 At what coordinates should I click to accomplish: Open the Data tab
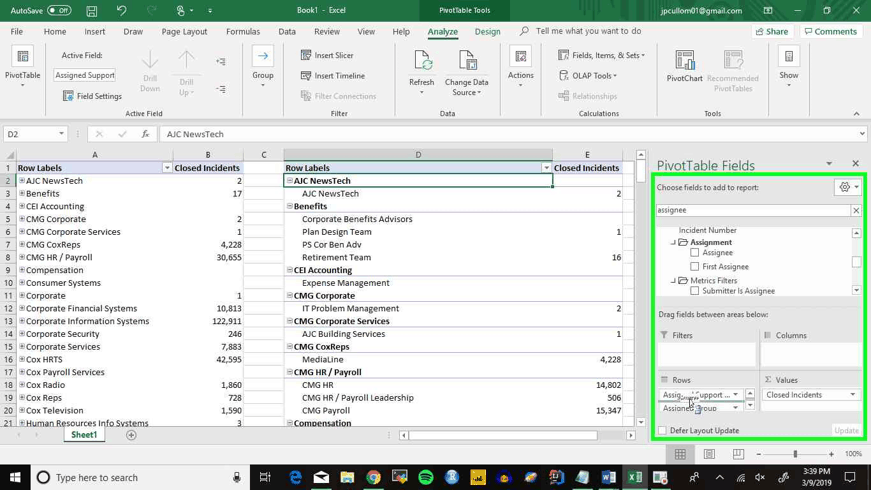click(287, 32)
